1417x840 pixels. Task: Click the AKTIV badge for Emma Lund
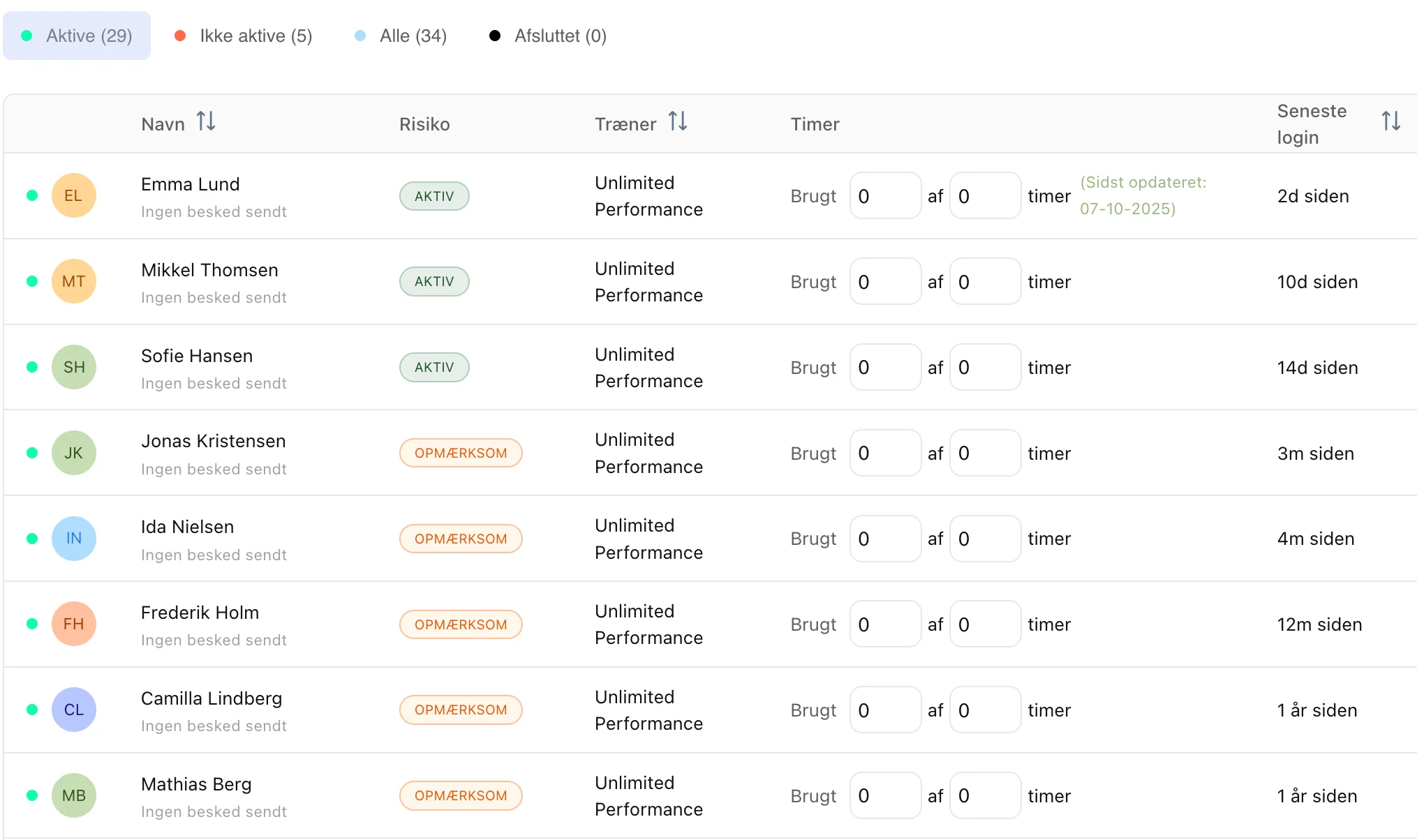(x=434, y=196)
